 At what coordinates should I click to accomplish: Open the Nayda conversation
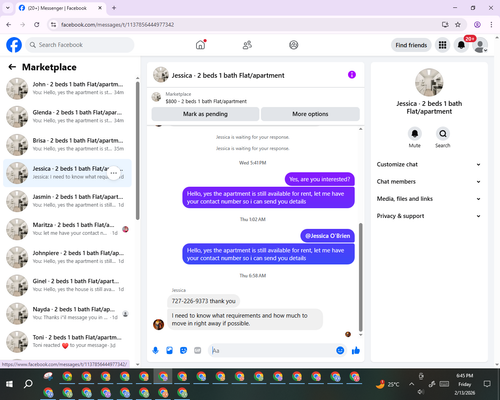click(67, 313)
